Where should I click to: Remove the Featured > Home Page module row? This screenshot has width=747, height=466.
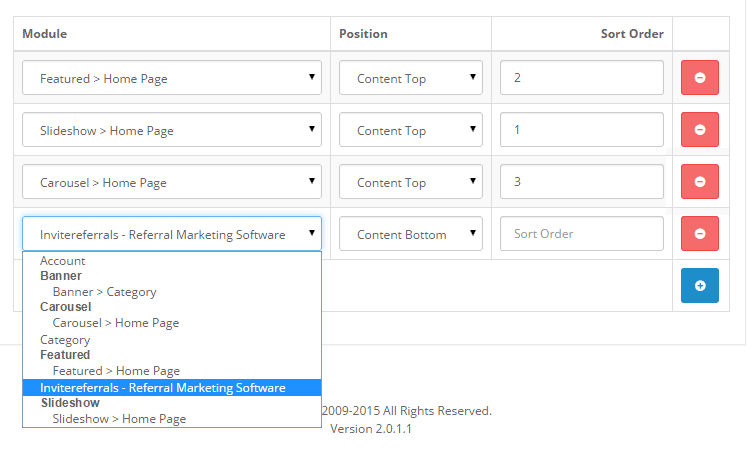pos(699,78)
